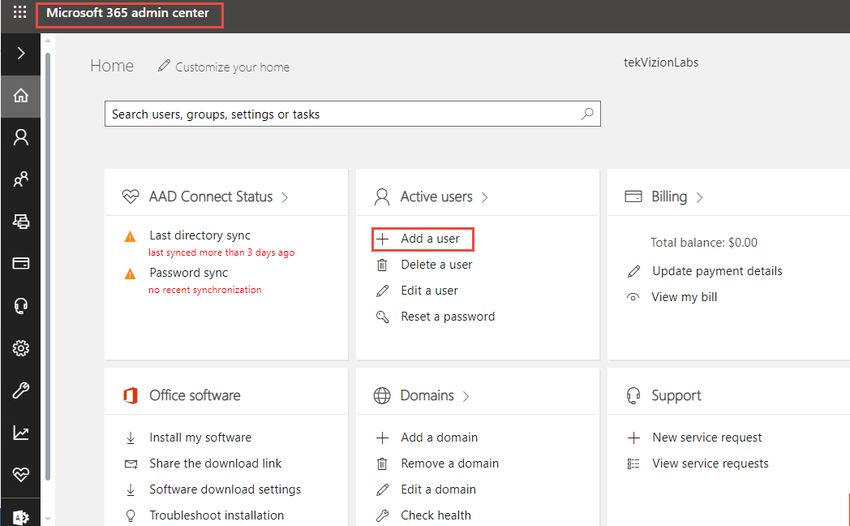
Task: Open Active users card chevron
Action: (x=485, y=197)
